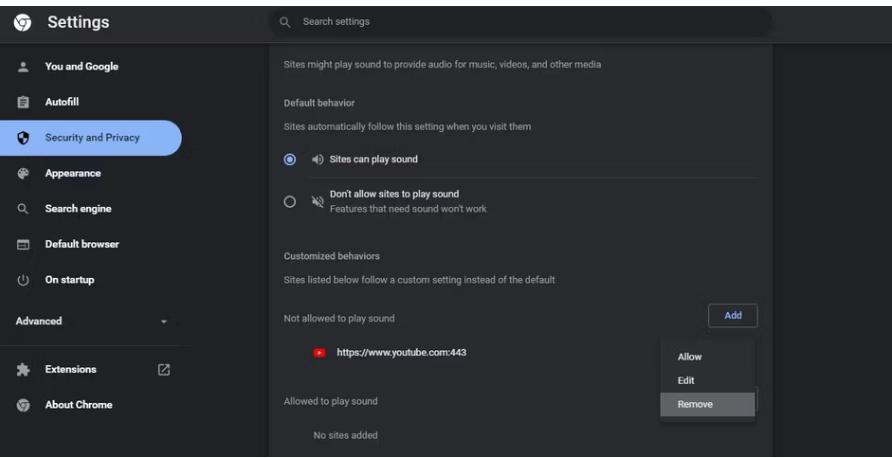The image size is (892, 458).
Task: Click the Advanced label in sidebar
Action: click(x=39, y=321)
